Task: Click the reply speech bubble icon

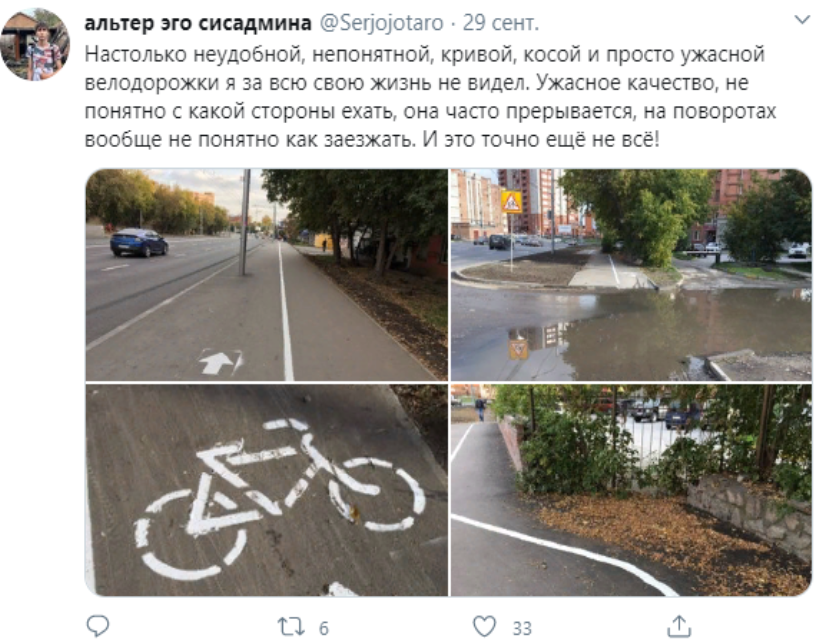Action: click(98, 626)
